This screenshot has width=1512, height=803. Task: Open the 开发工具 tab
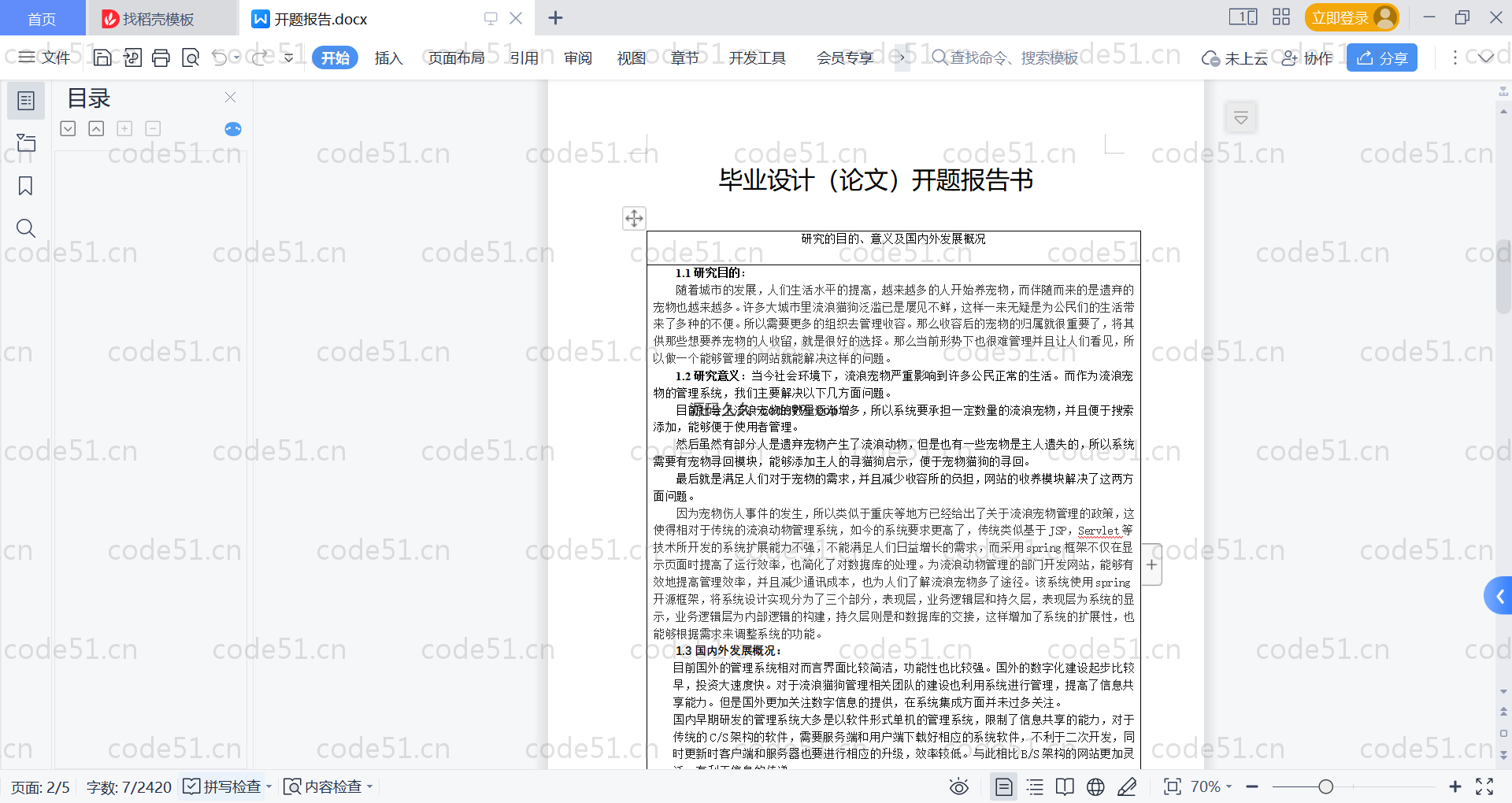[757, 57]
